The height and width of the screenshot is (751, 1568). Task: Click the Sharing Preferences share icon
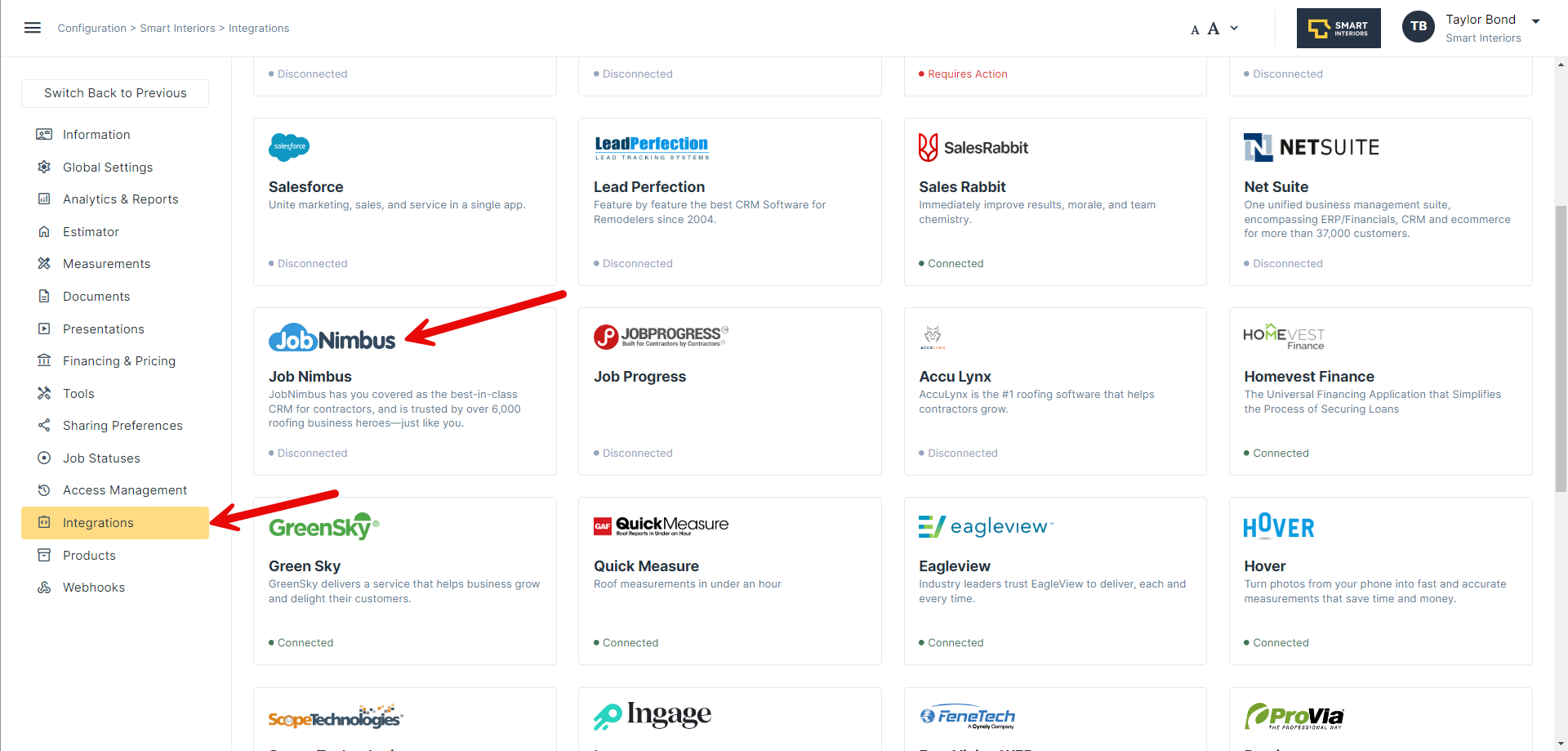point(44,425)
